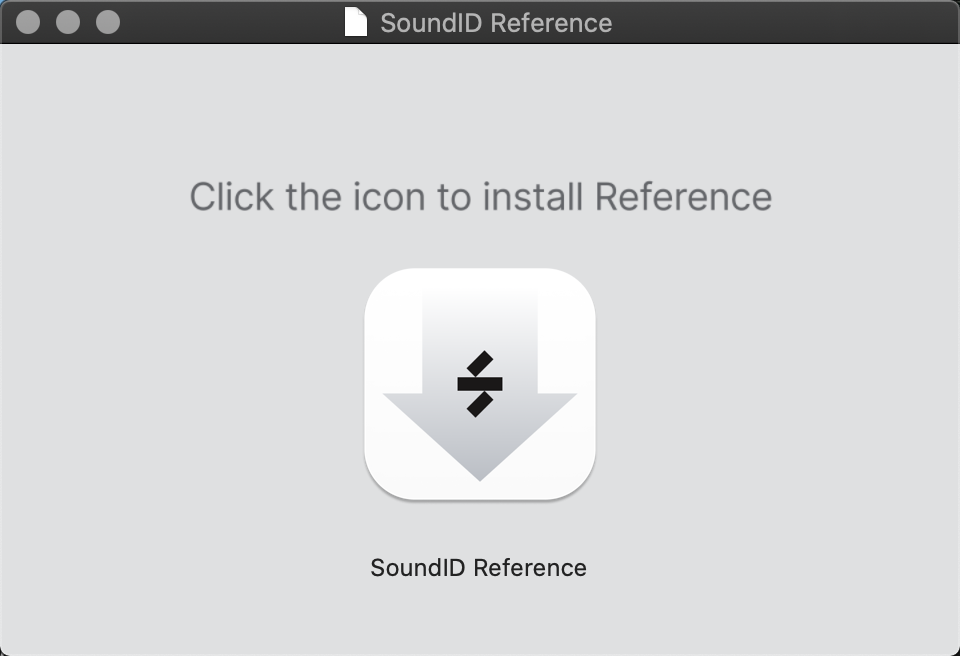Launch the SoundID Reference installer icon
This screenshot has height=656, width=960.
(480, 384)
